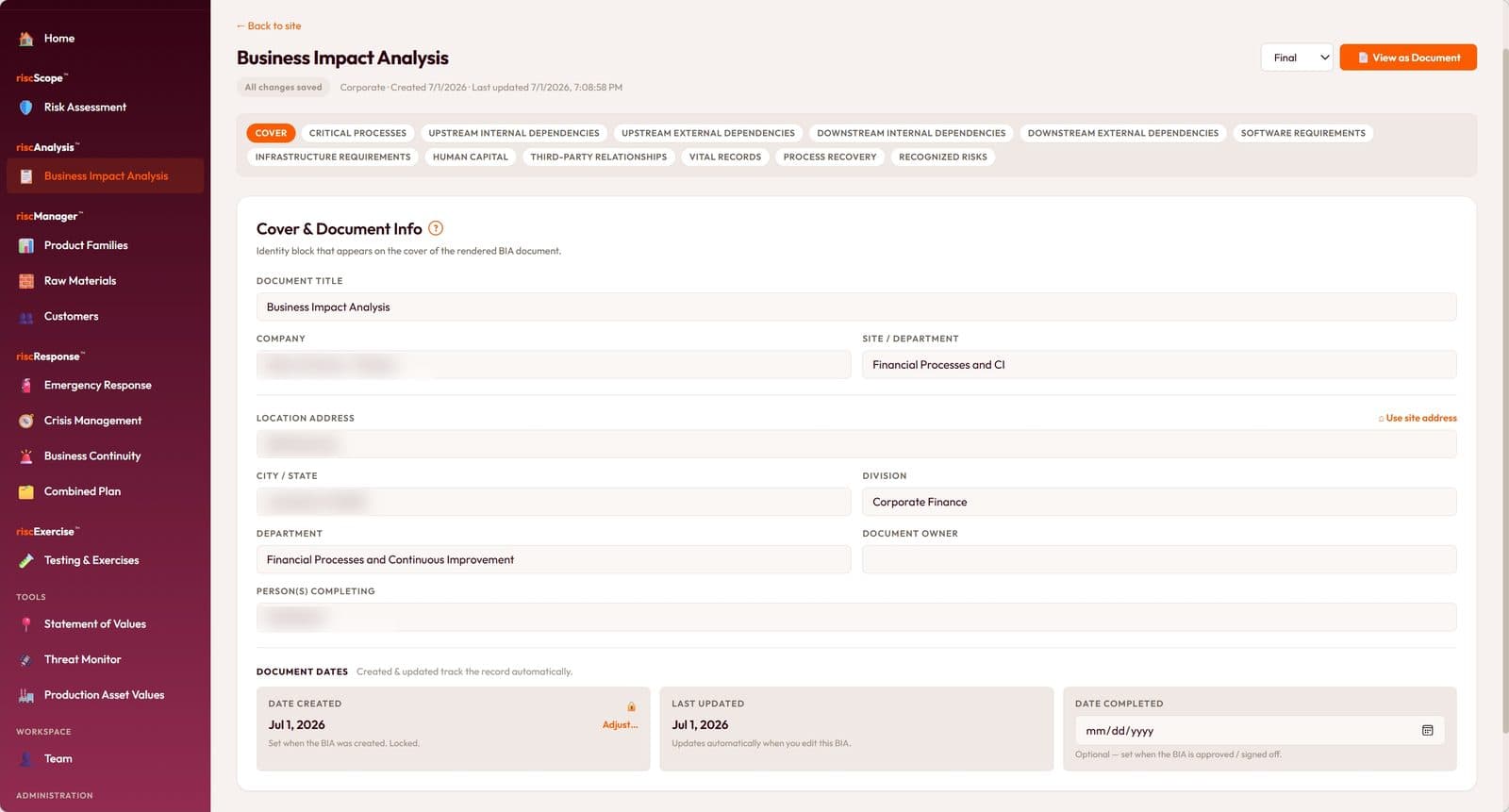
Task: Go to the Recognized Risks tab
Action: click(943, 157)
